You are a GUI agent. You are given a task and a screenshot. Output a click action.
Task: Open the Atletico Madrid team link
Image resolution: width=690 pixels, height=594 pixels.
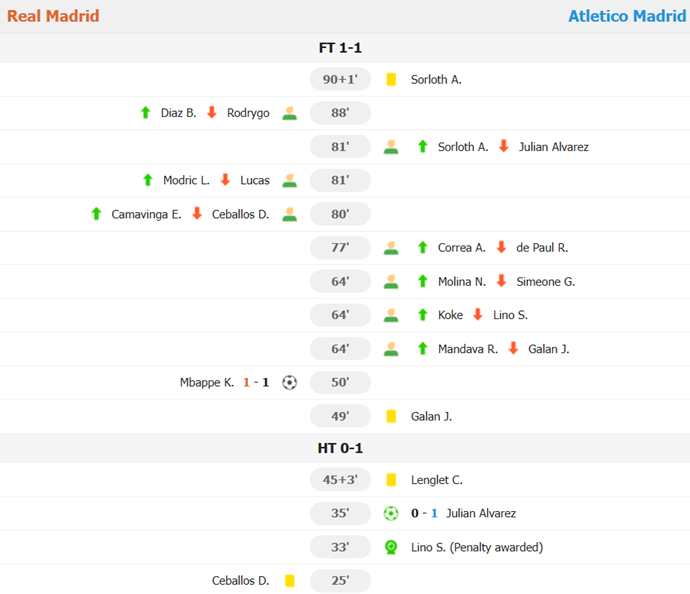(627, 16)
